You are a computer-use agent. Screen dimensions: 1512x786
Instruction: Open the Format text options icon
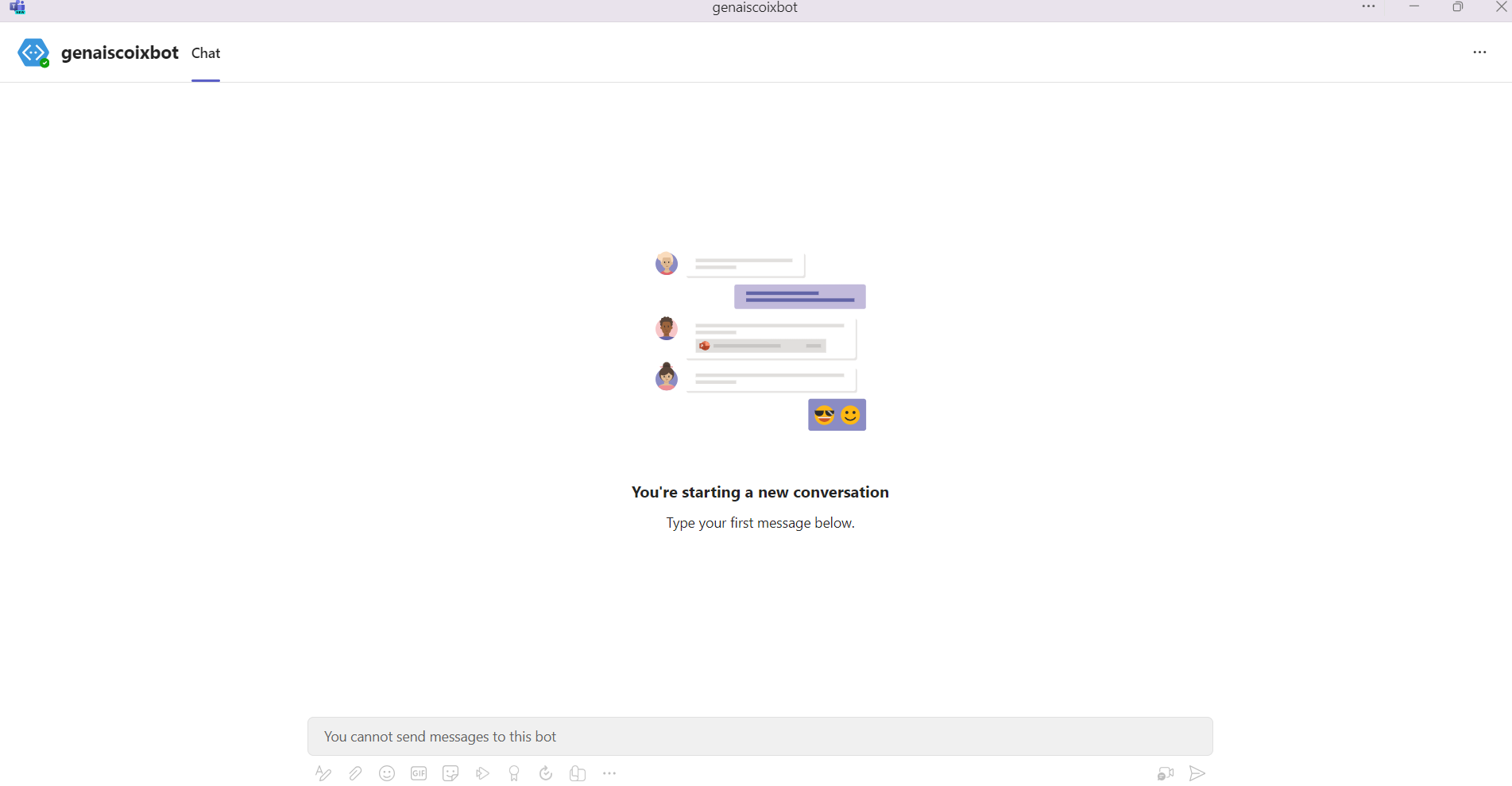[x=323, y=773]
